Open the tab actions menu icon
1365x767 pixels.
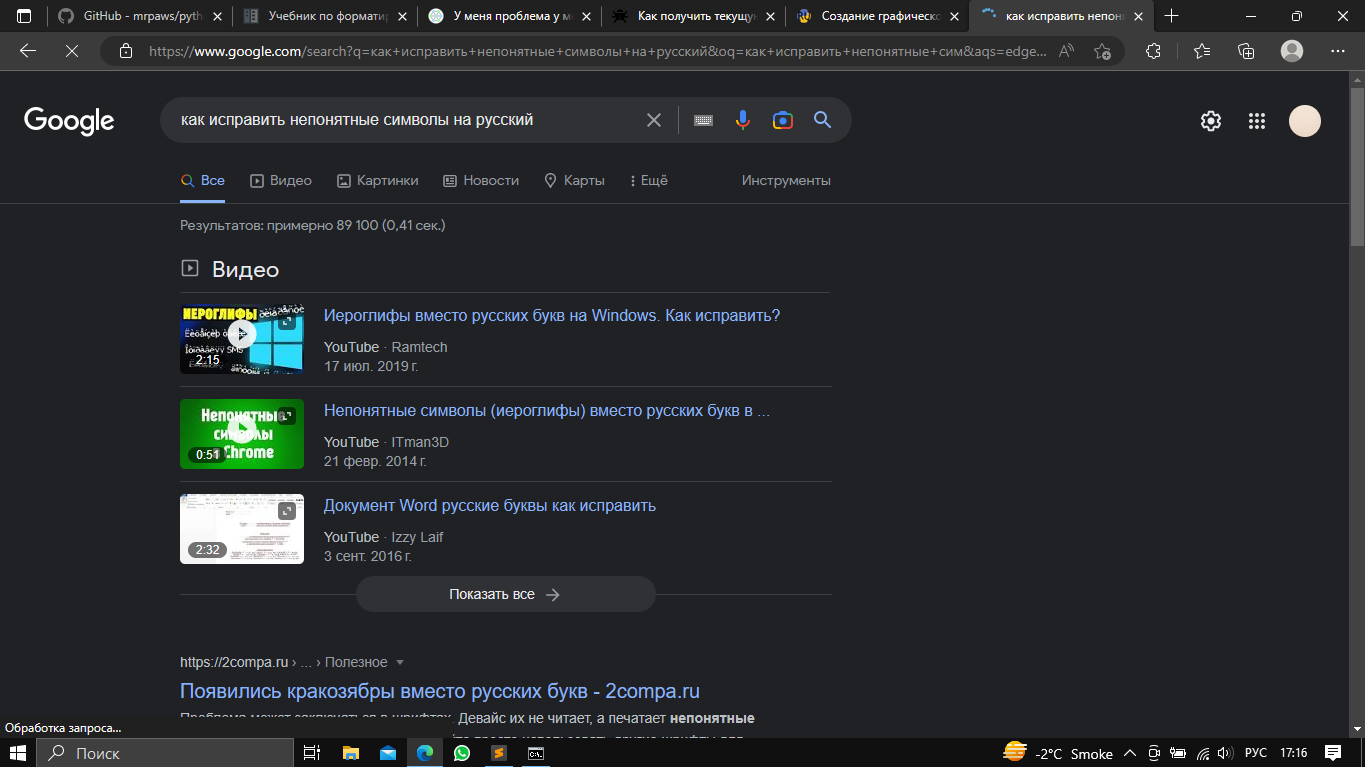[x=24, y=16]
